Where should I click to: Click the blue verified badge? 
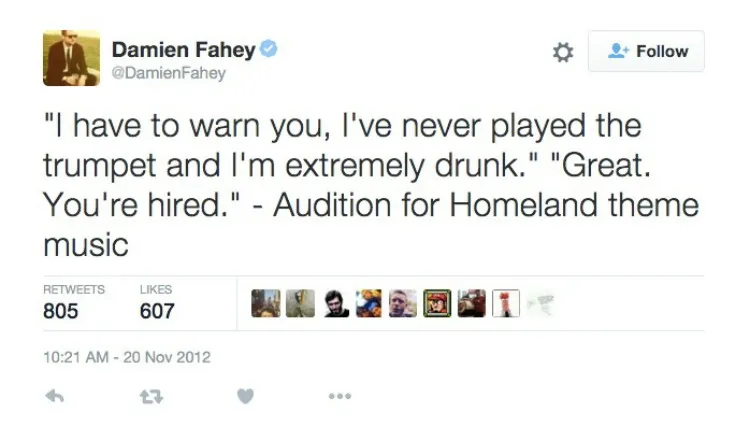pos(269,49)
